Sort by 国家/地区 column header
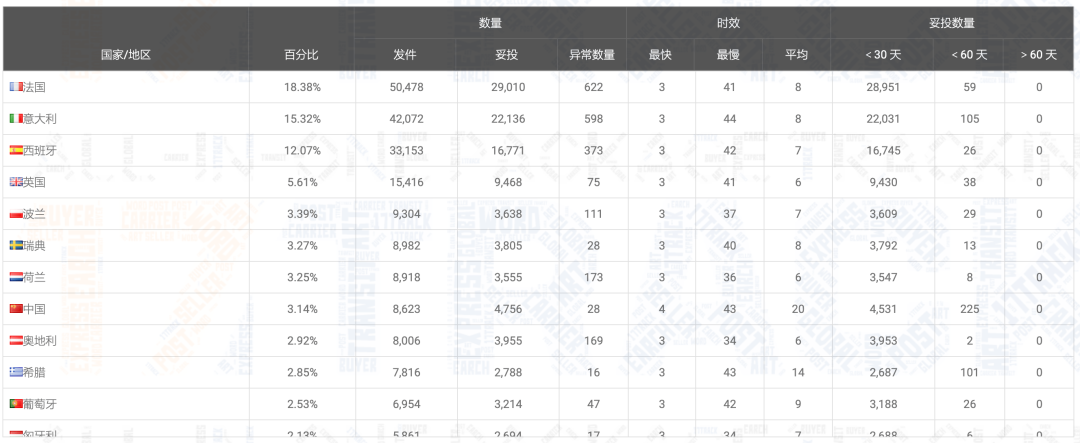1080x443 pixels. (125, 55)
